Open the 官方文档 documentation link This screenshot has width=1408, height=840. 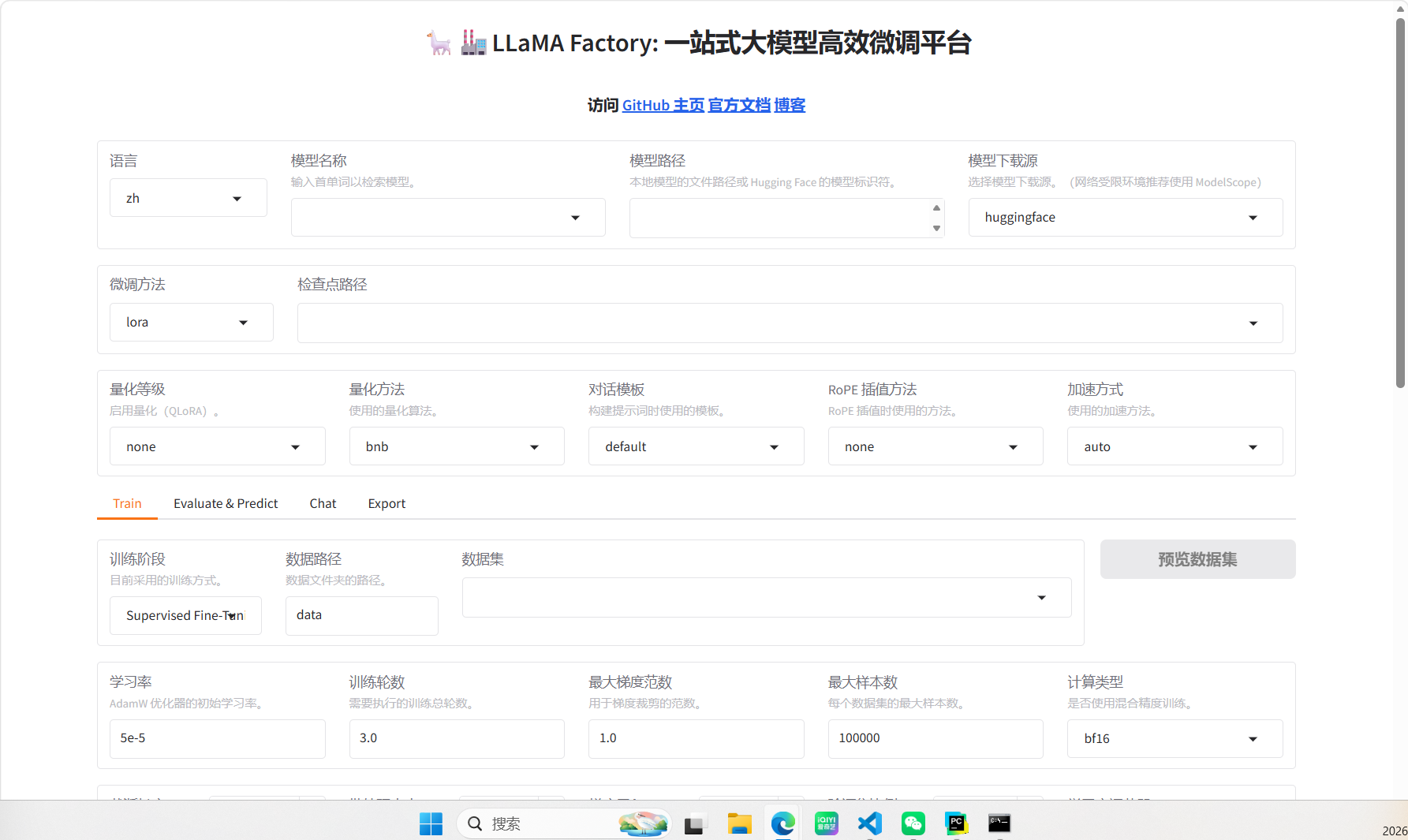coord(739,105)
